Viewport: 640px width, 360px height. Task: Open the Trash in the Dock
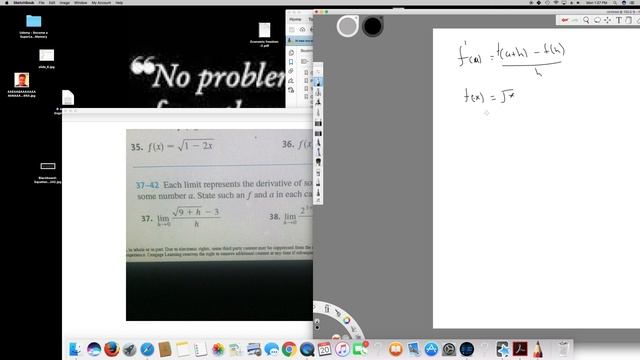coord(563,349)
